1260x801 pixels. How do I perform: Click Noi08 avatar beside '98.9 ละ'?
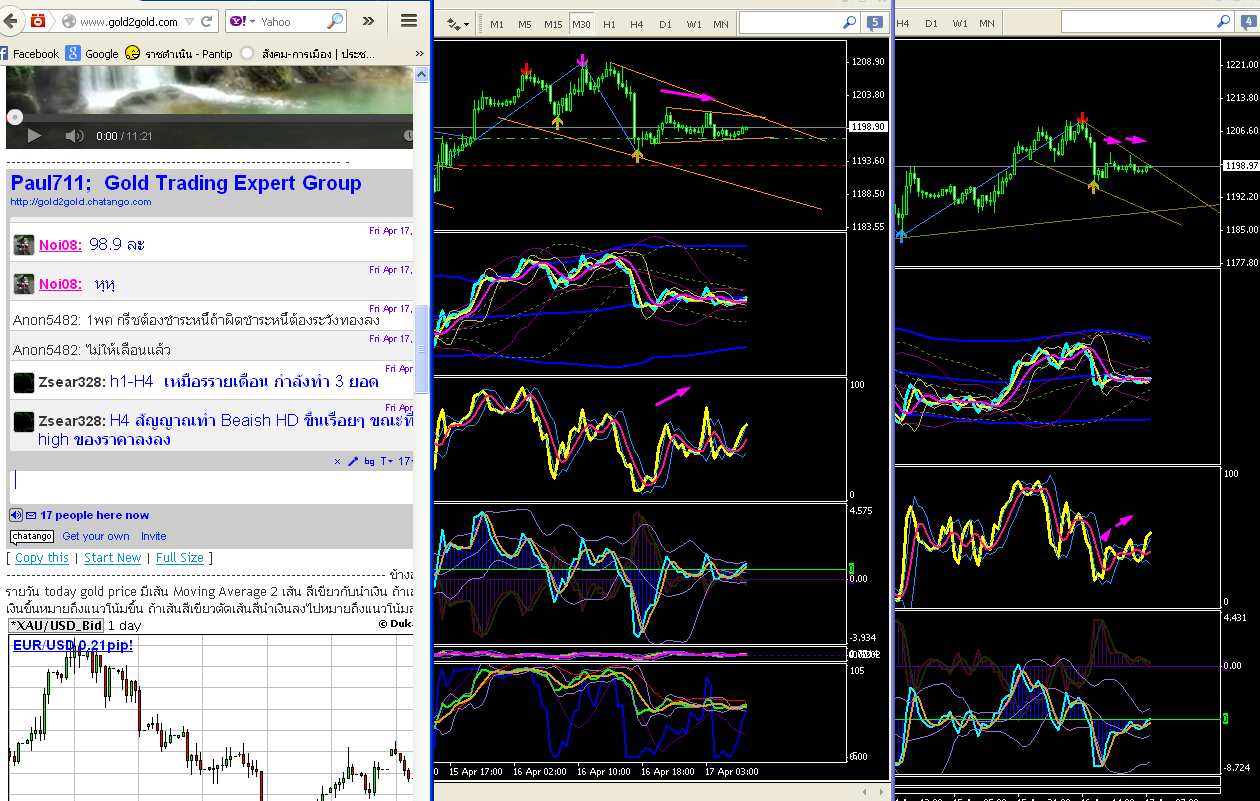[x=24, y=245]
